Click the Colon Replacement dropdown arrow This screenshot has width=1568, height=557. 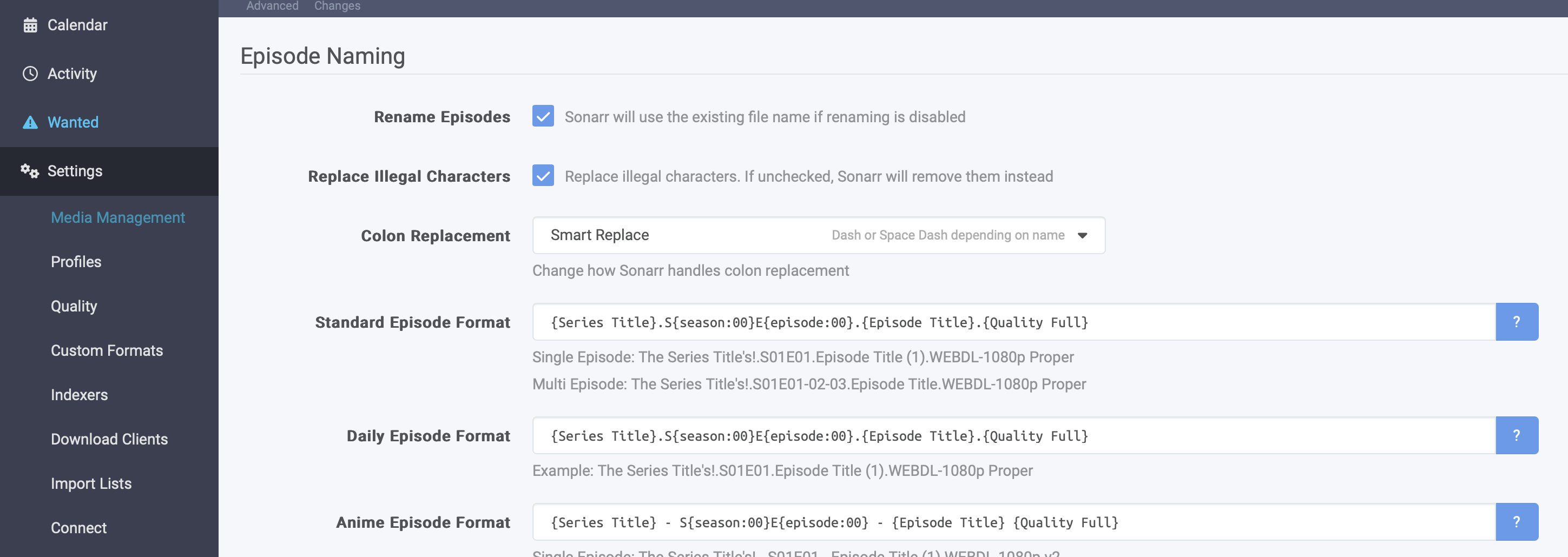click(1082, 235)
